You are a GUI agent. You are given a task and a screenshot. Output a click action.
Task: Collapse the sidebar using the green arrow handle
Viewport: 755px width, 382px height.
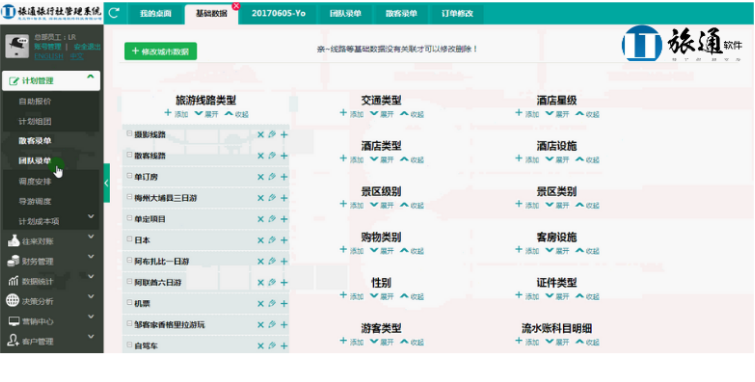pyautogui.click(x=106, y=183)
